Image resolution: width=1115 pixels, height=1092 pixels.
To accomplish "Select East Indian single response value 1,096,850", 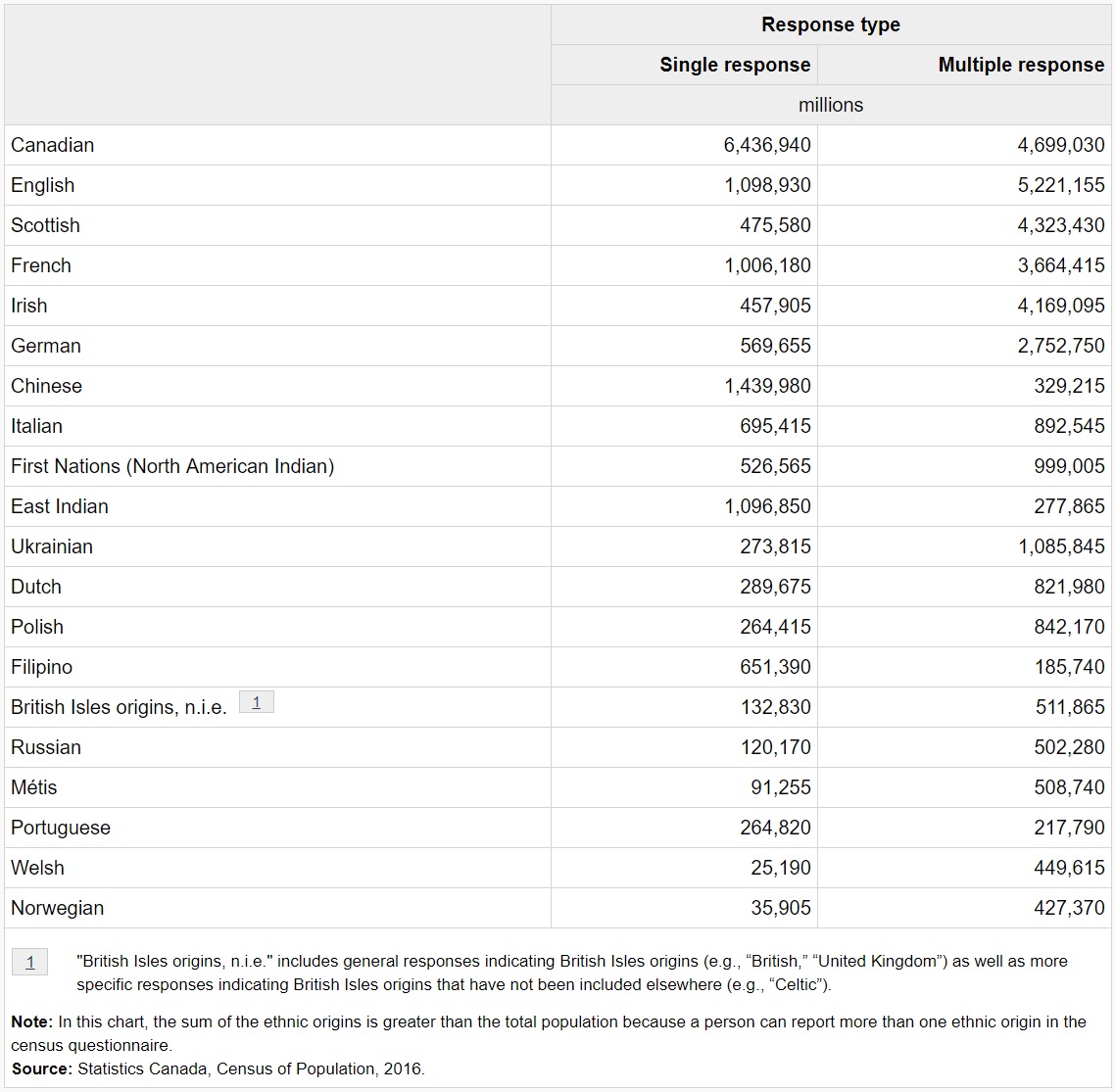I will 767,506.
